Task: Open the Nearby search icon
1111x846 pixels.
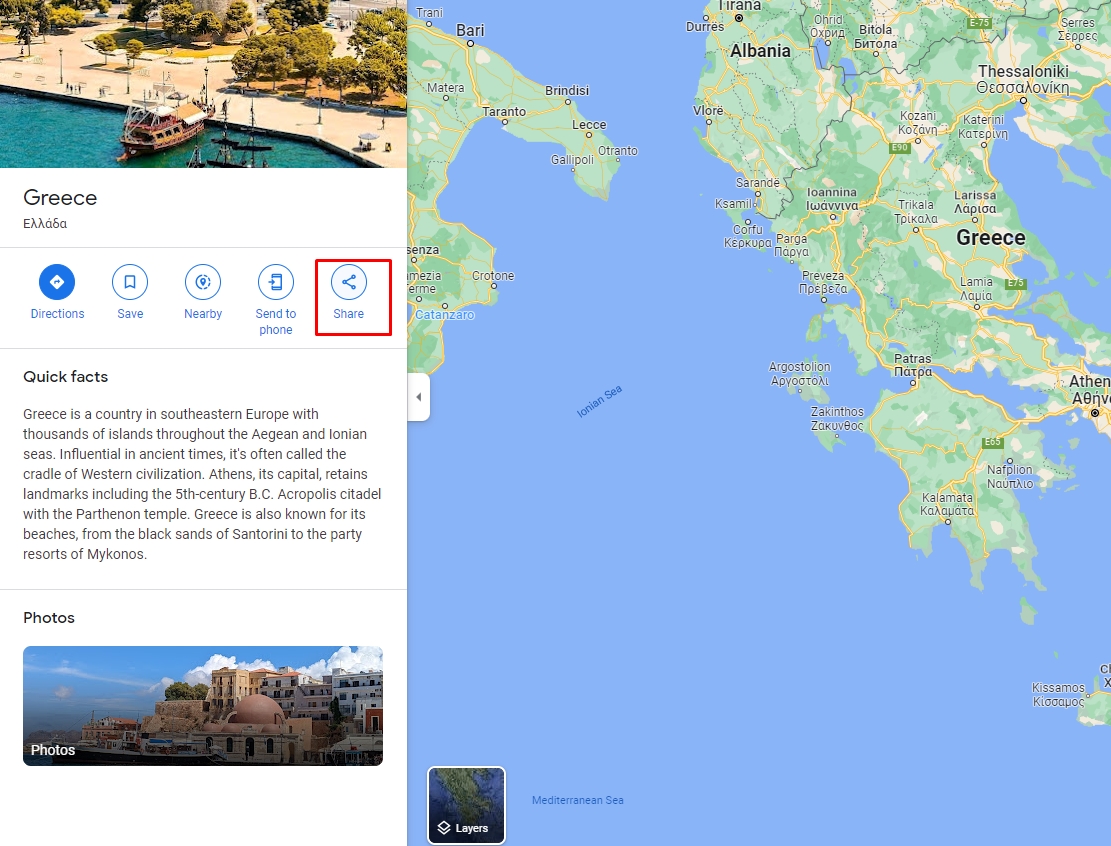Action: click(203, 282)
